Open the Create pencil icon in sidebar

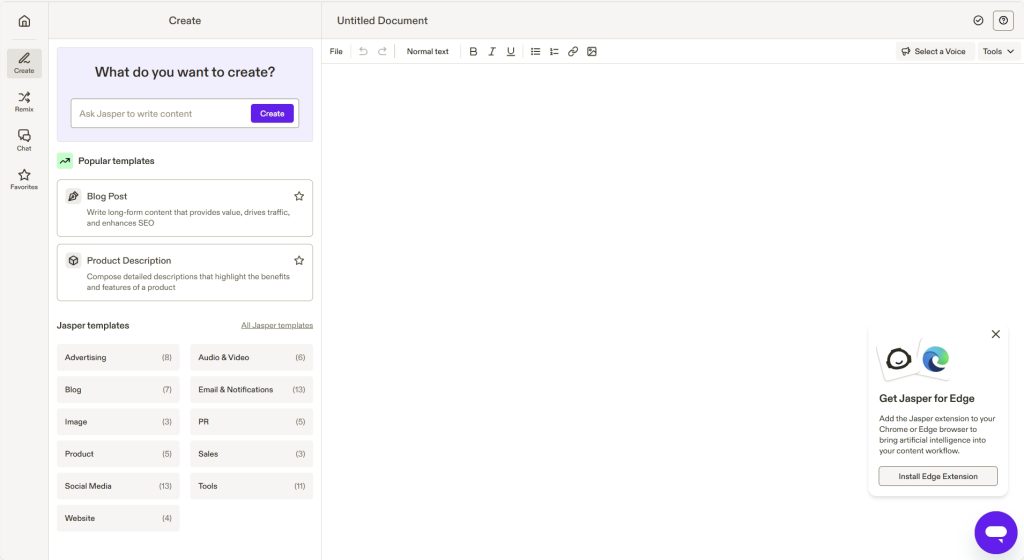(x=24, y=63)
